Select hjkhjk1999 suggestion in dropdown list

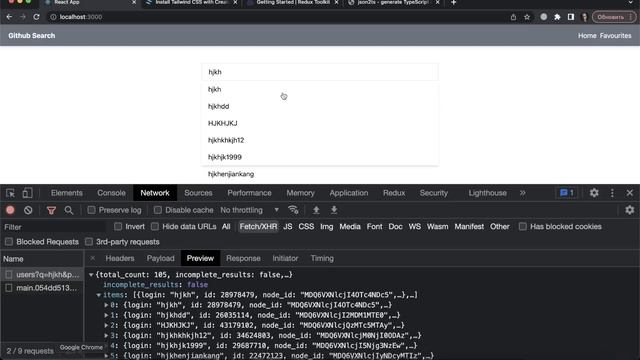[320, 157]
